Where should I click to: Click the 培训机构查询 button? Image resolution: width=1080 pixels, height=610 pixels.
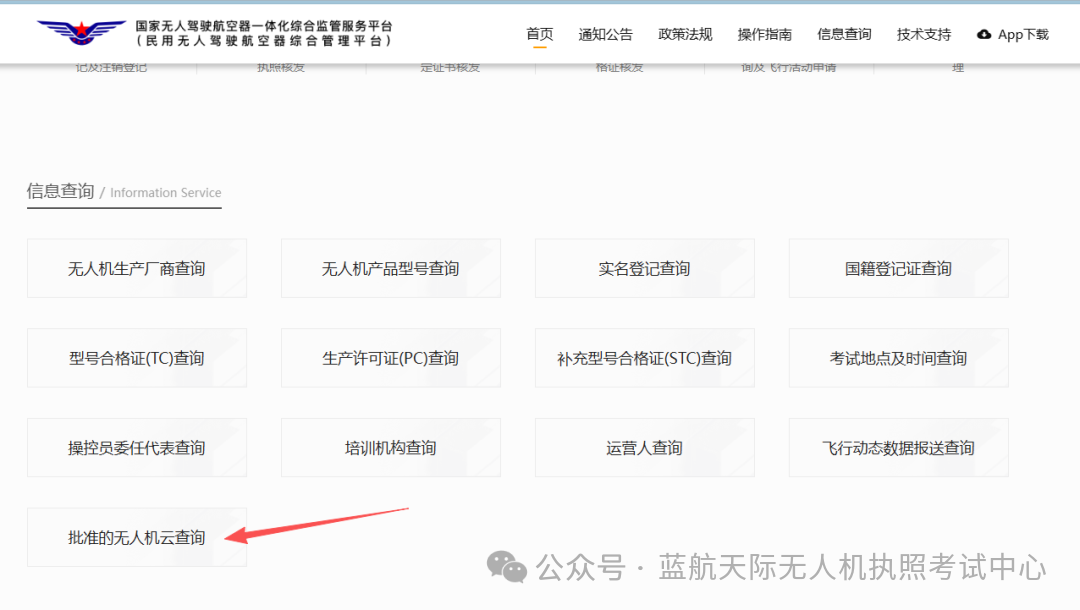click(391, 448)
